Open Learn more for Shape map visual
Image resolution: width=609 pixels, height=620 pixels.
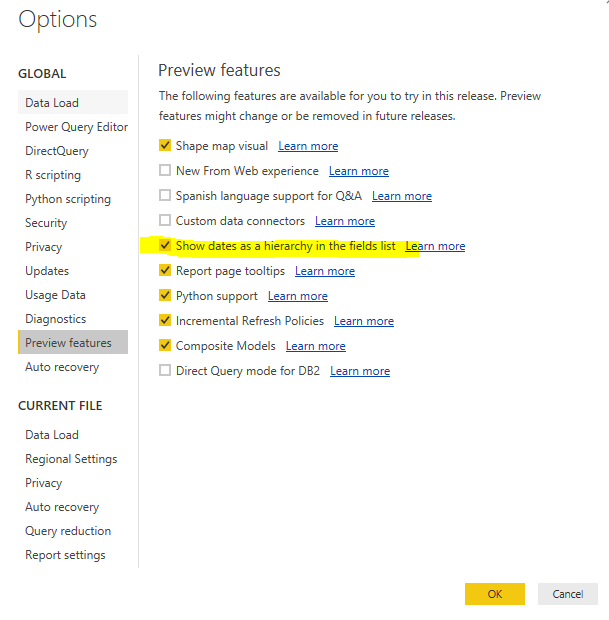308,146
